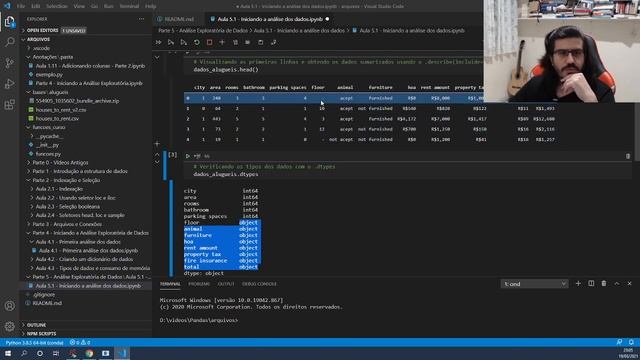Open the Windows Start menu
The width and height of the screenshot is (640, 360).
point(8,353)
